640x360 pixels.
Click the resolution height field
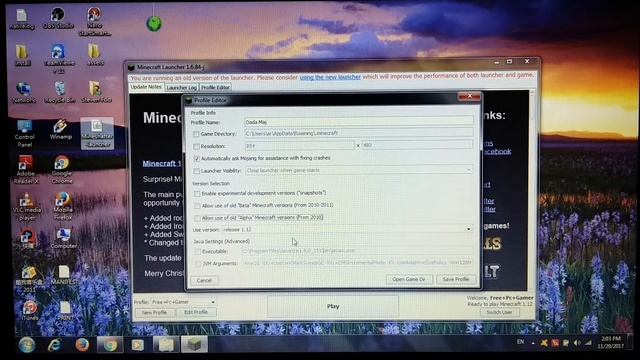click(417, 145)
